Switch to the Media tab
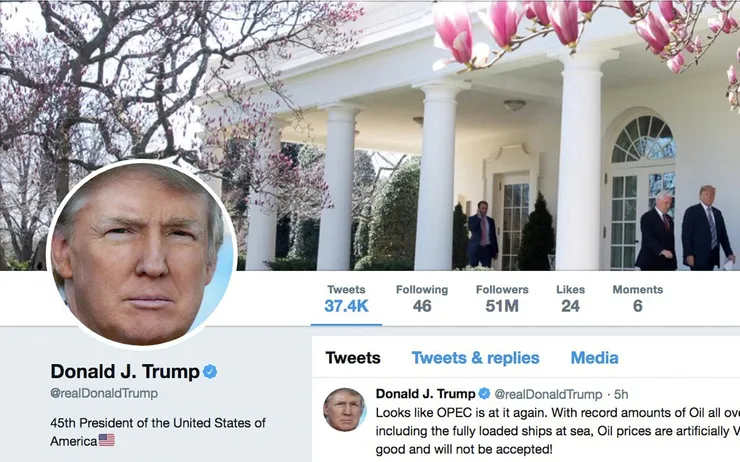740x462 pixels. [594, 358]
